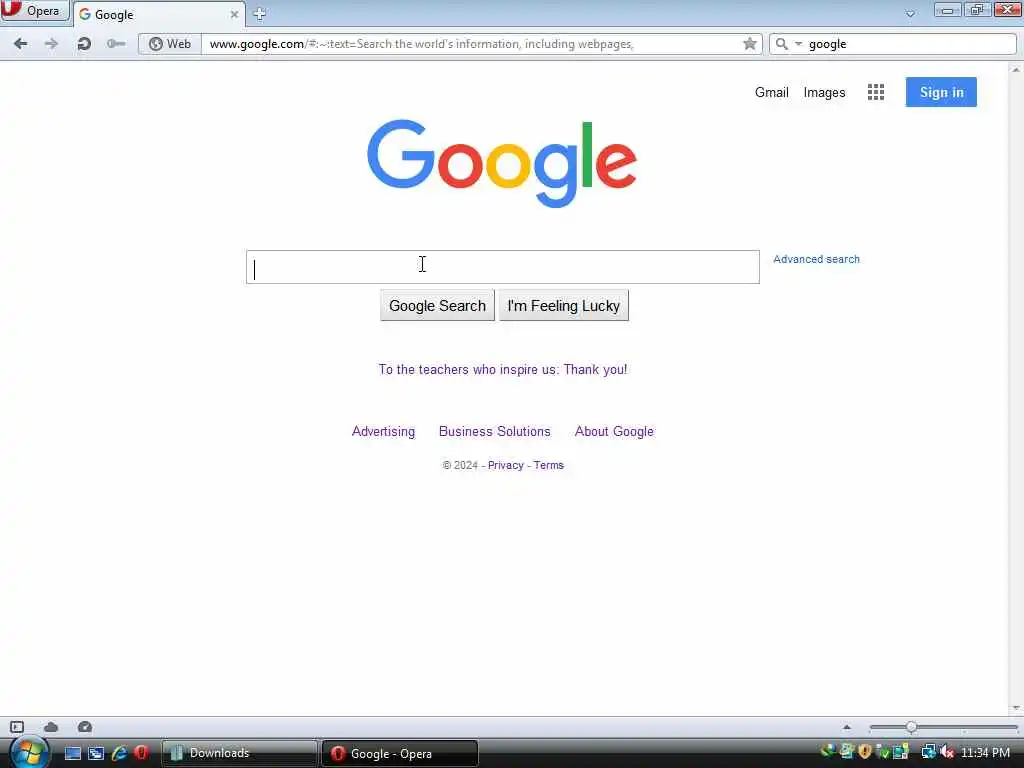
Task: Select Google - Opera taskbar button
Action: point(400,753)
